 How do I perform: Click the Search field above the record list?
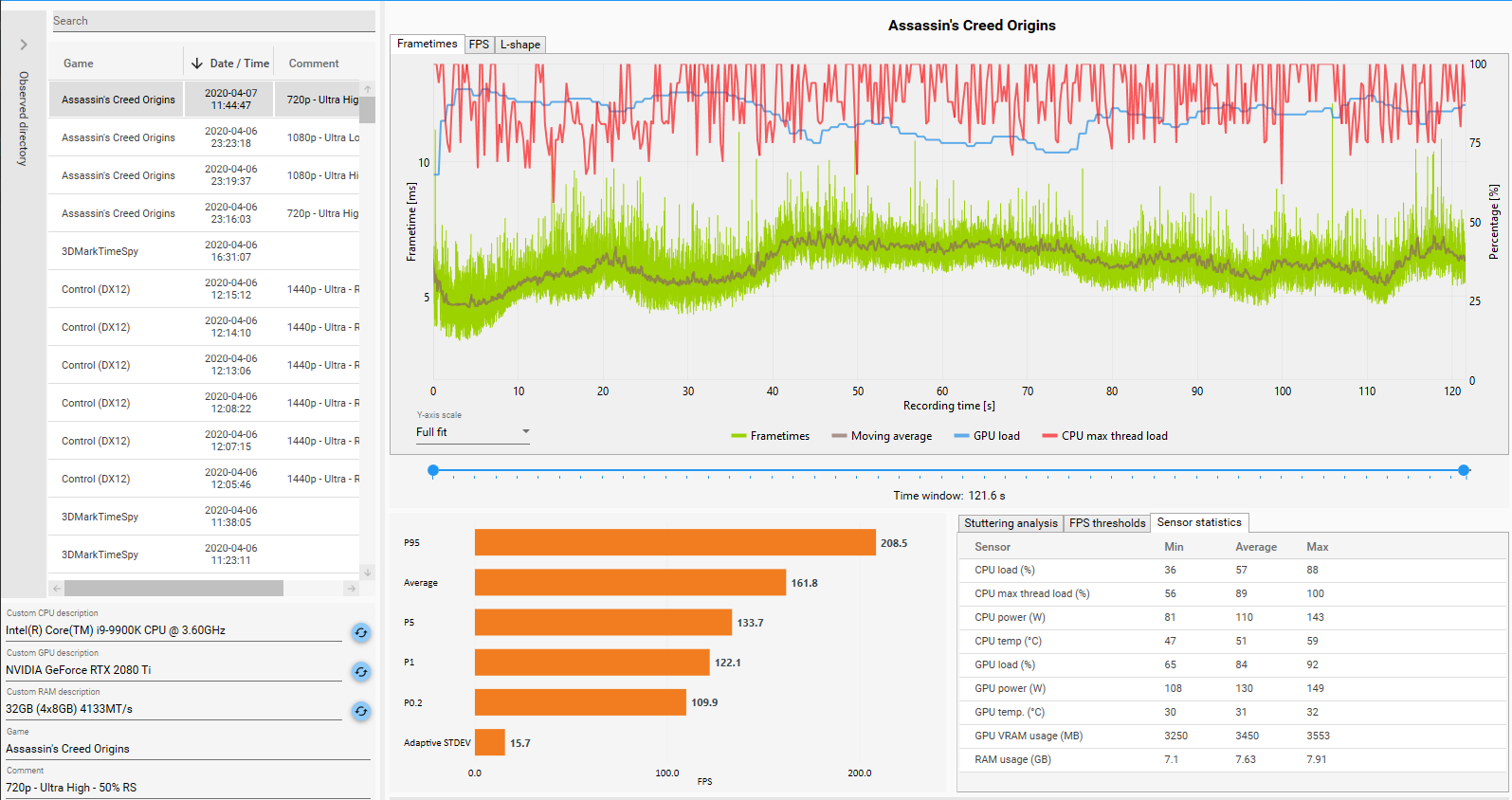213,21
